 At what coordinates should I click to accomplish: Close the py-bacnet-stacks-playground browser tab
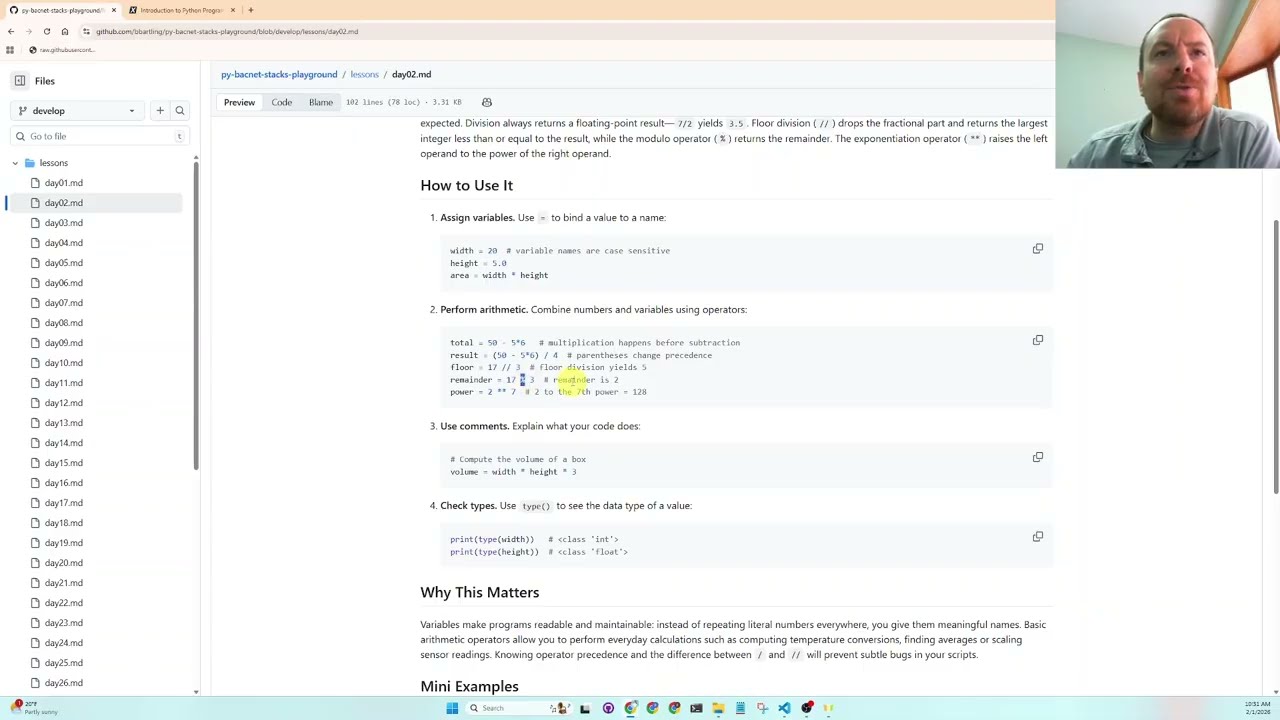(114, 10)
